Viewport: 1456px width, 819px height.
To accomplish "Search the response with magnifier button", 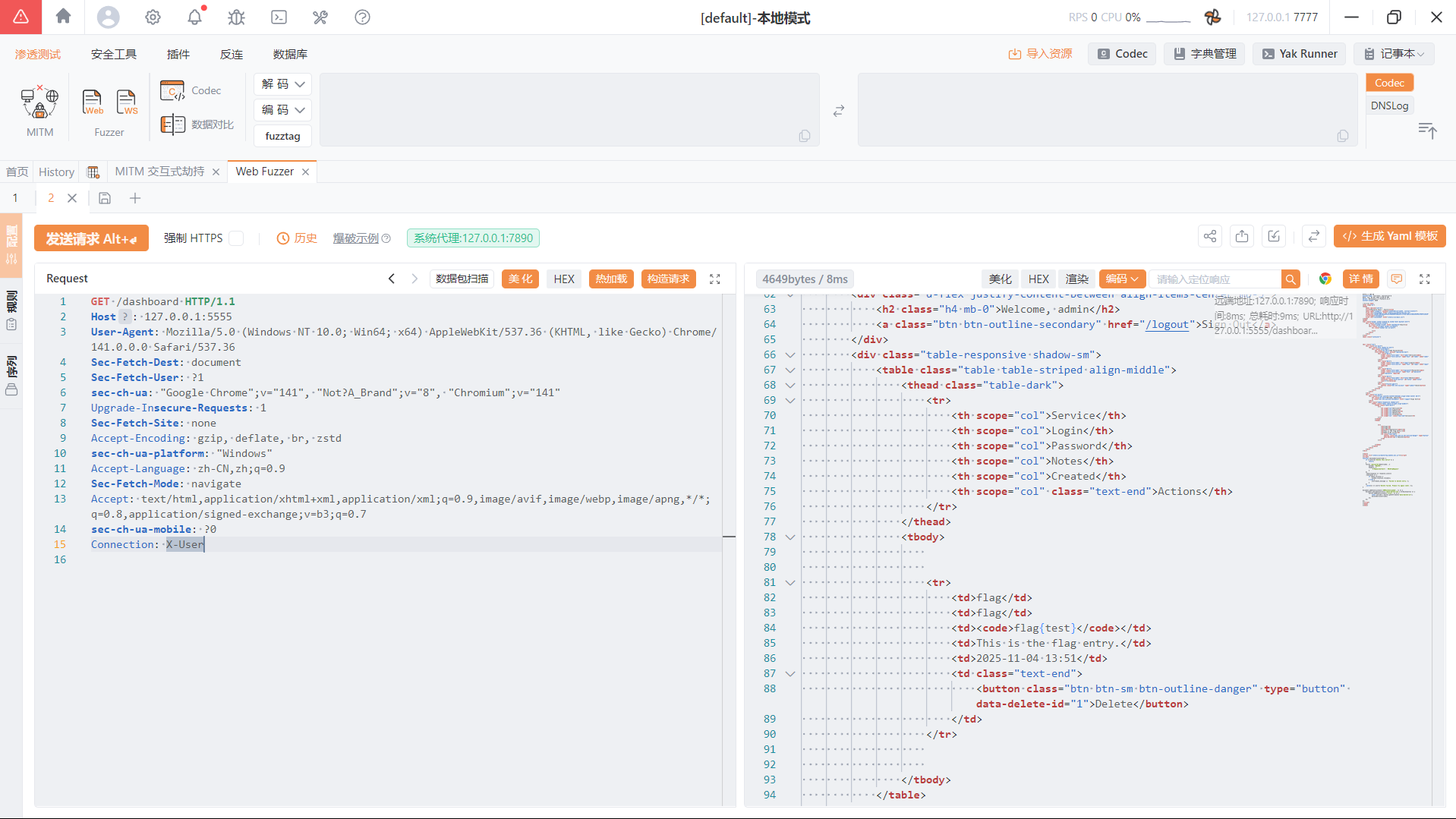I will [x=1290, y=279].
